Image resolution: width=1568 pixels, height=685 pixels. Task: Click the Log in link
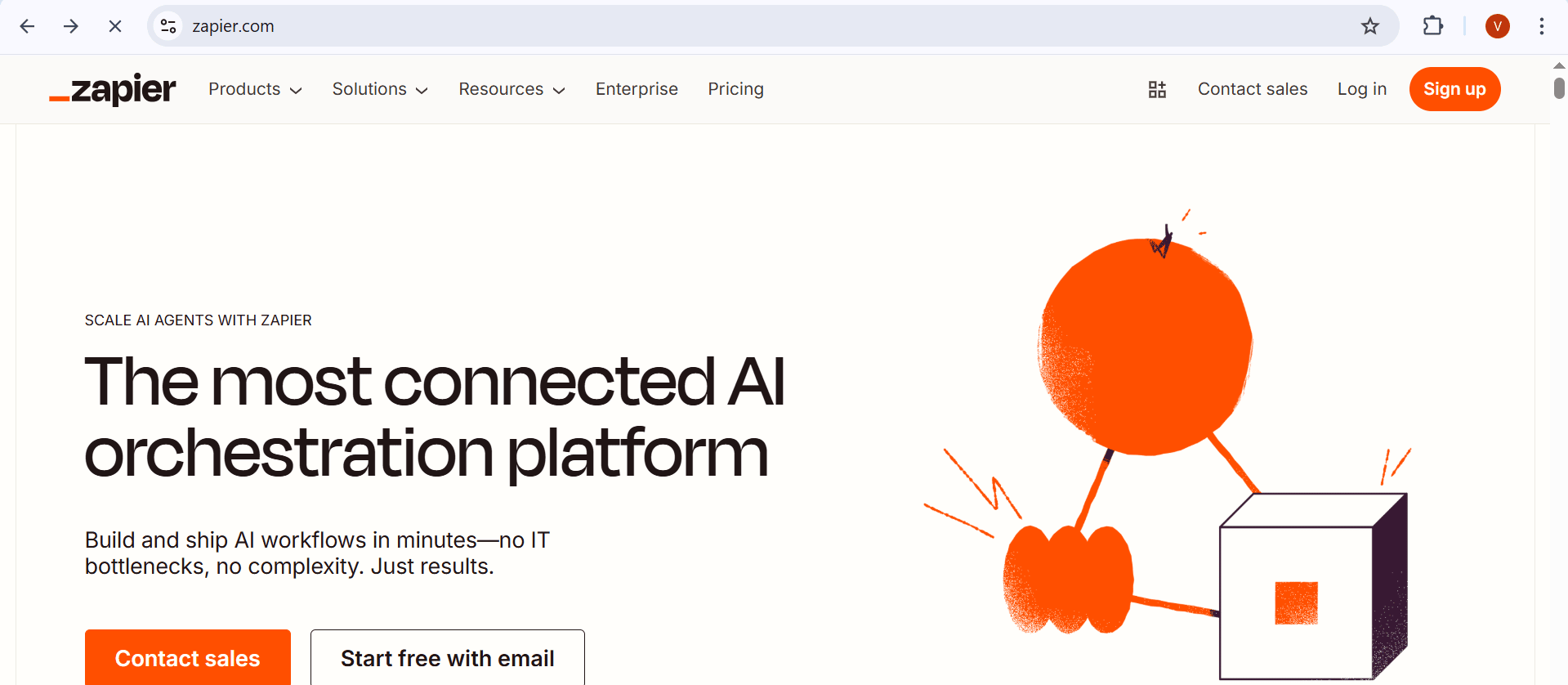[x=1361, y=89]
